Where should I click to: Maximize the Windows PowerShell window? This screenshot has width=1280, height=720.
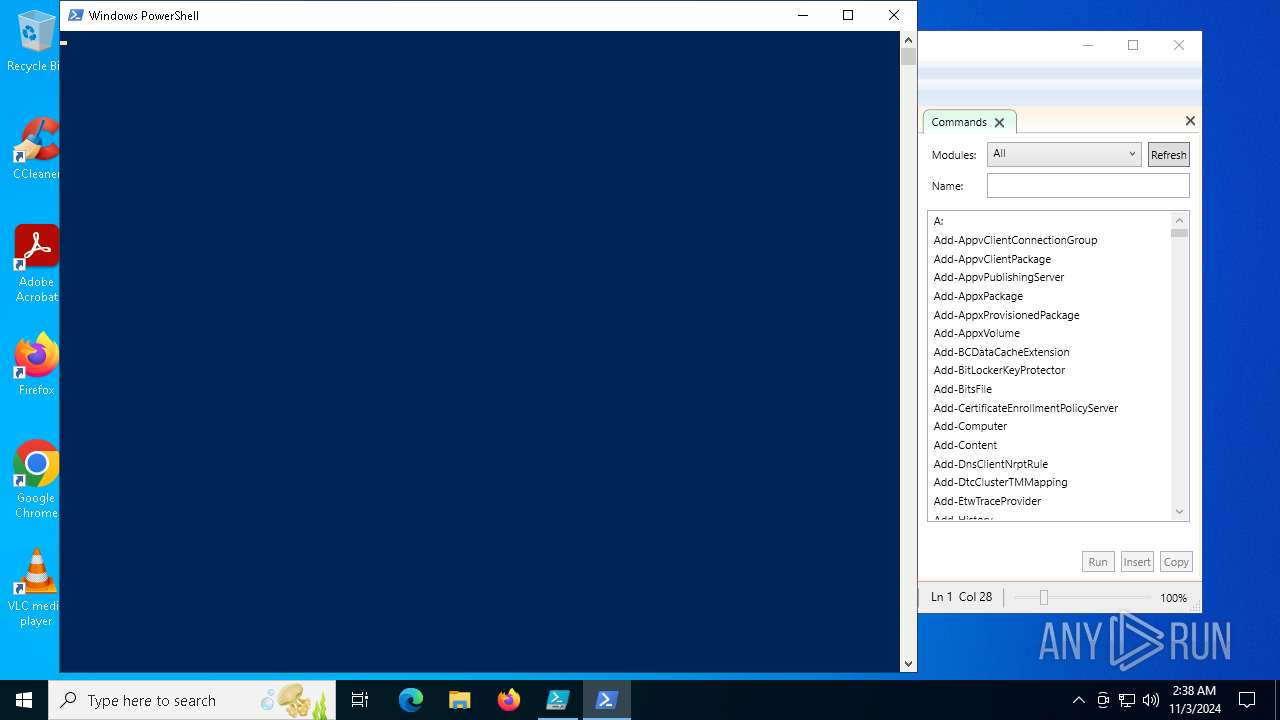848,15
